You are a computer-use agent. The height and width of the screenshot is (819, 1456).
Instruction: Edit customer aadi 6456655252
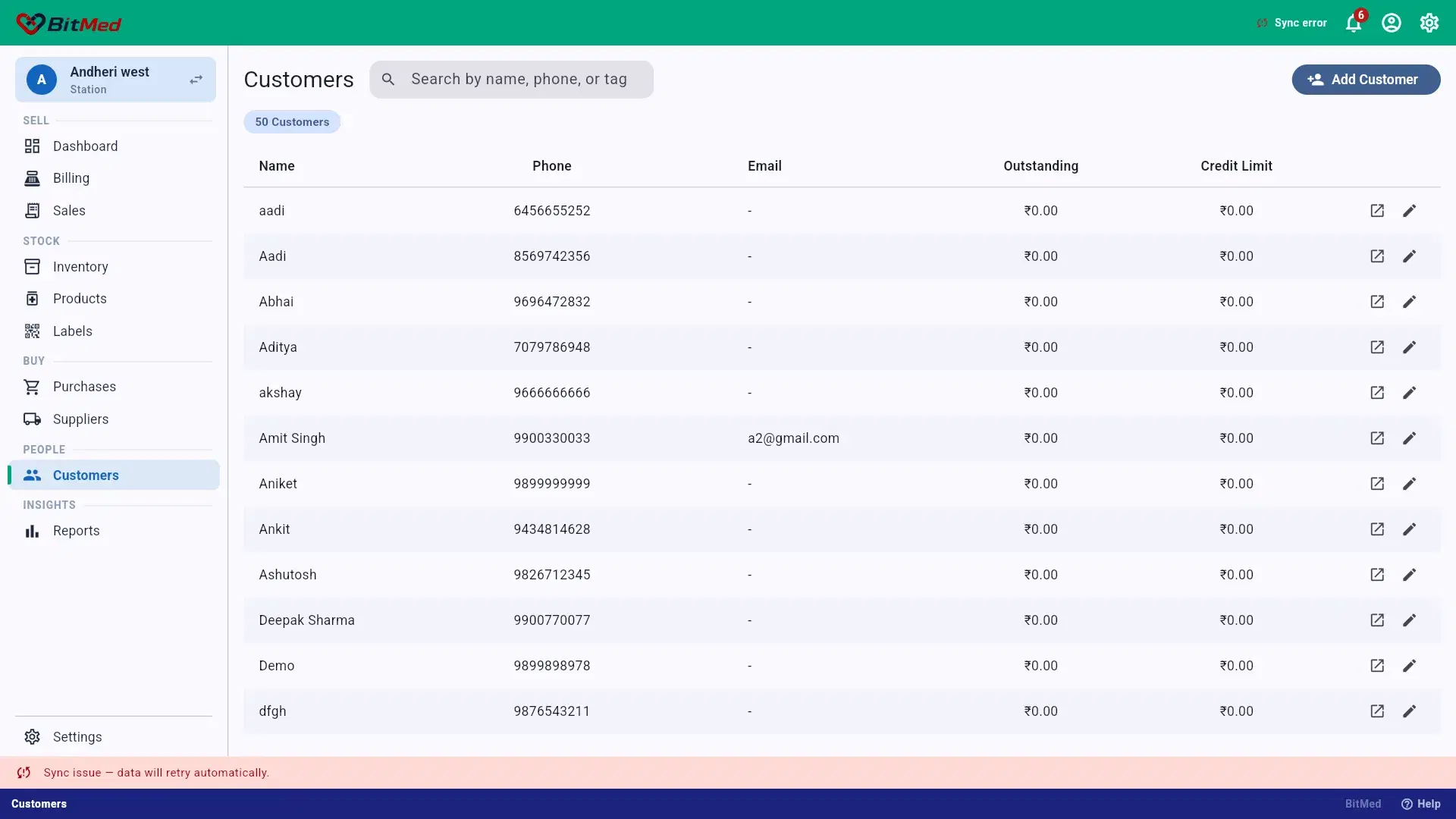click(1410, 211)
